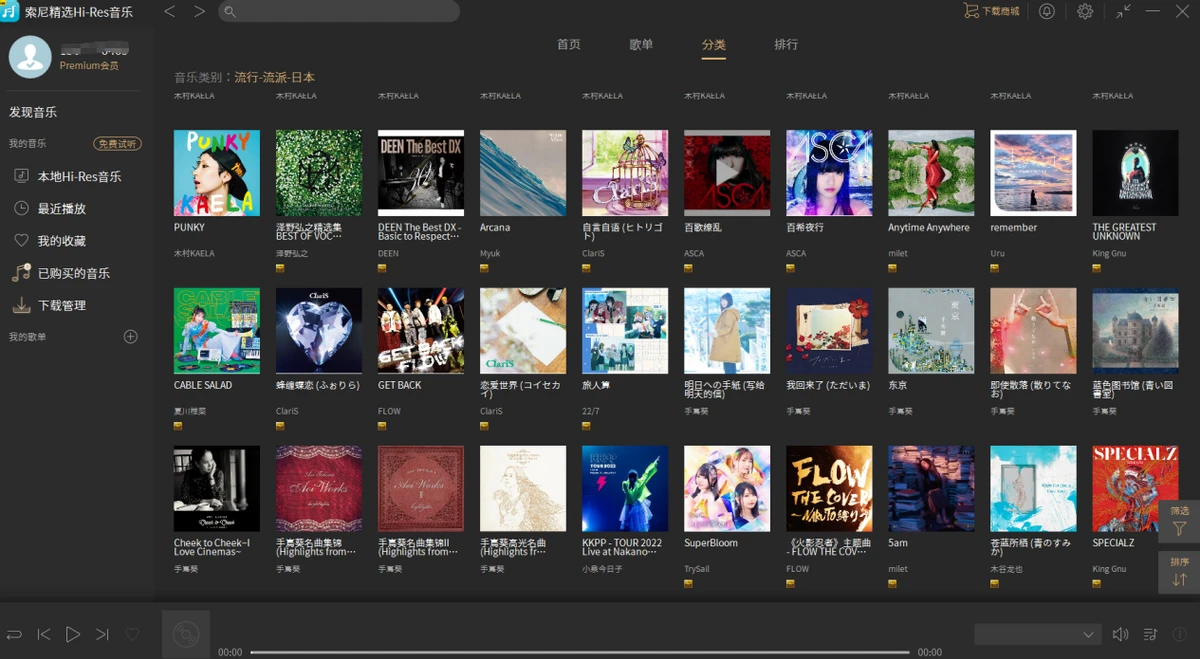
Task: Switch to the 排行 tab
Action: coord(786,45)
